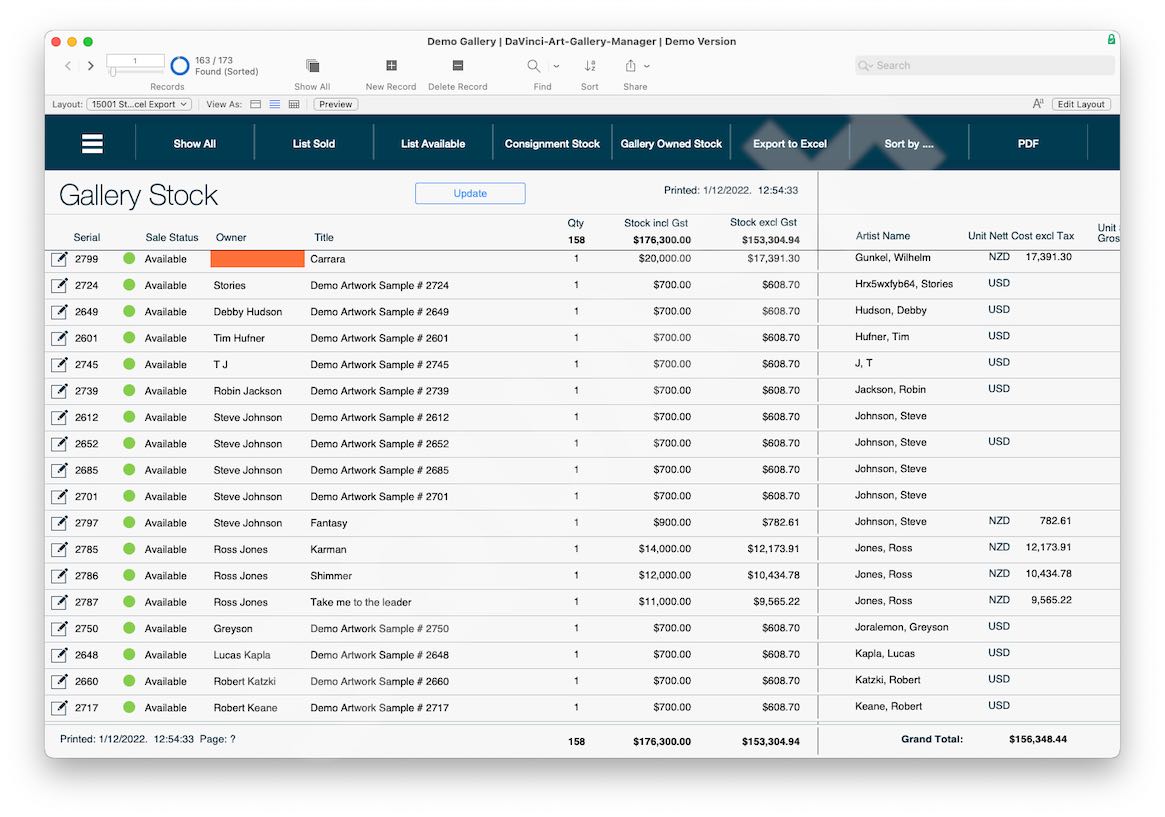Click the Delete Record toolbar icon

458,66
